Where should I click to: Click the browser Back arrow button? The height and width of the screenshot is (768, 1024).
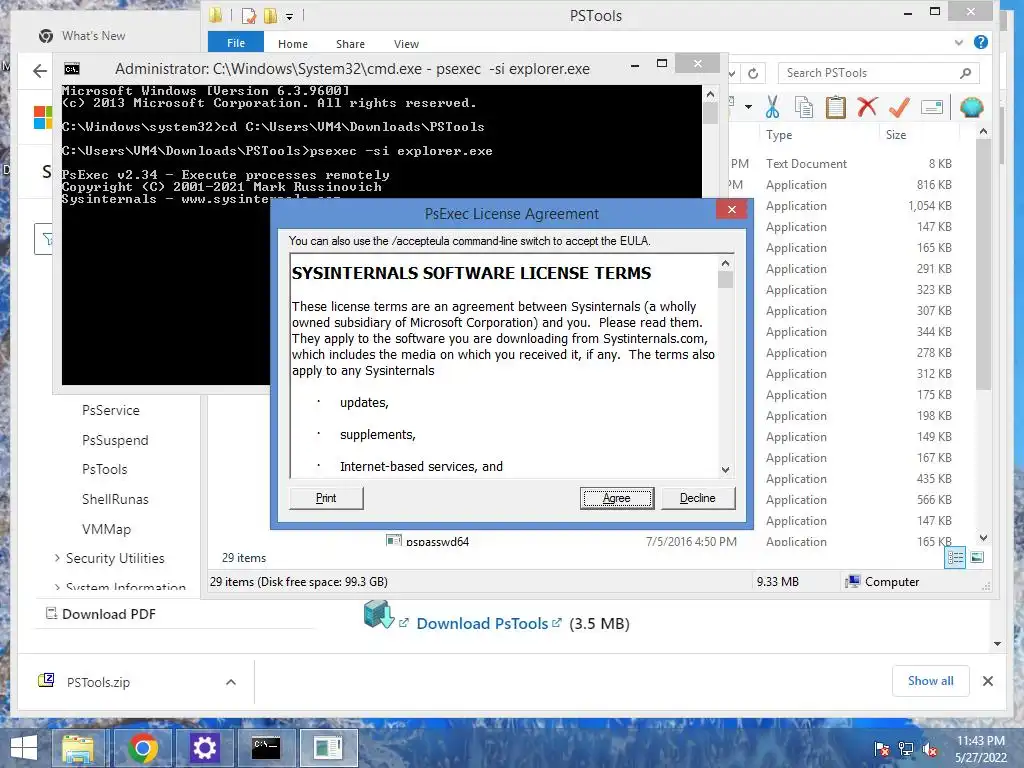coord(40,71)
